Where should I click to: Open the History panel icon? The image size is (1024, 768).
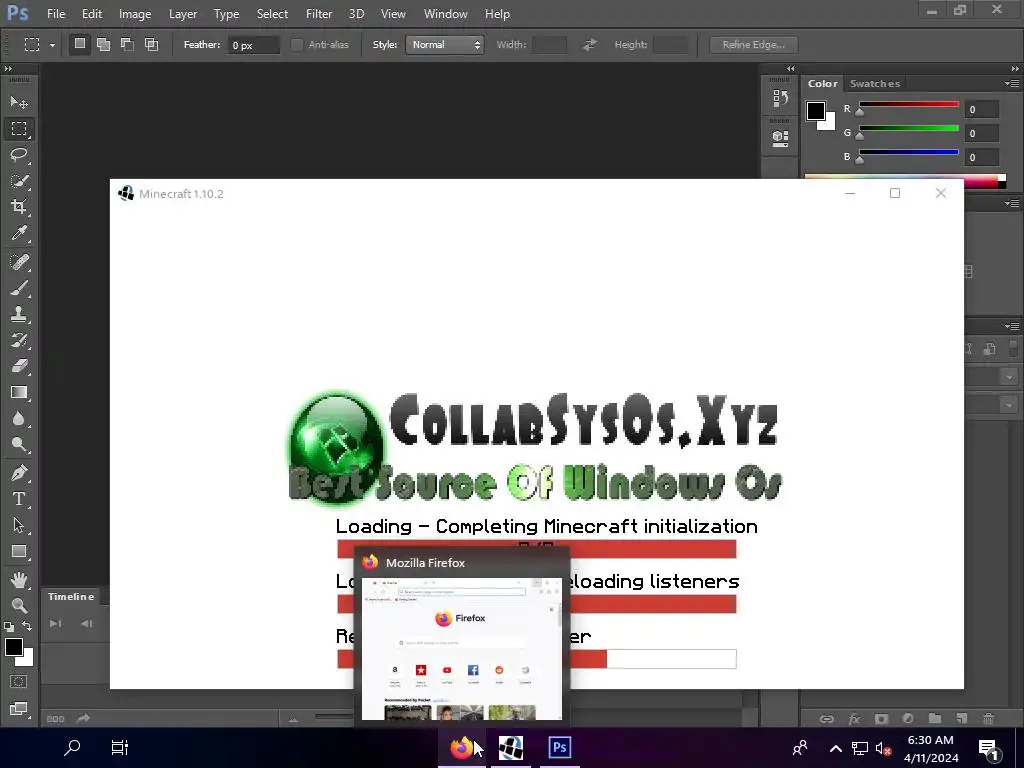pos(780,99)
